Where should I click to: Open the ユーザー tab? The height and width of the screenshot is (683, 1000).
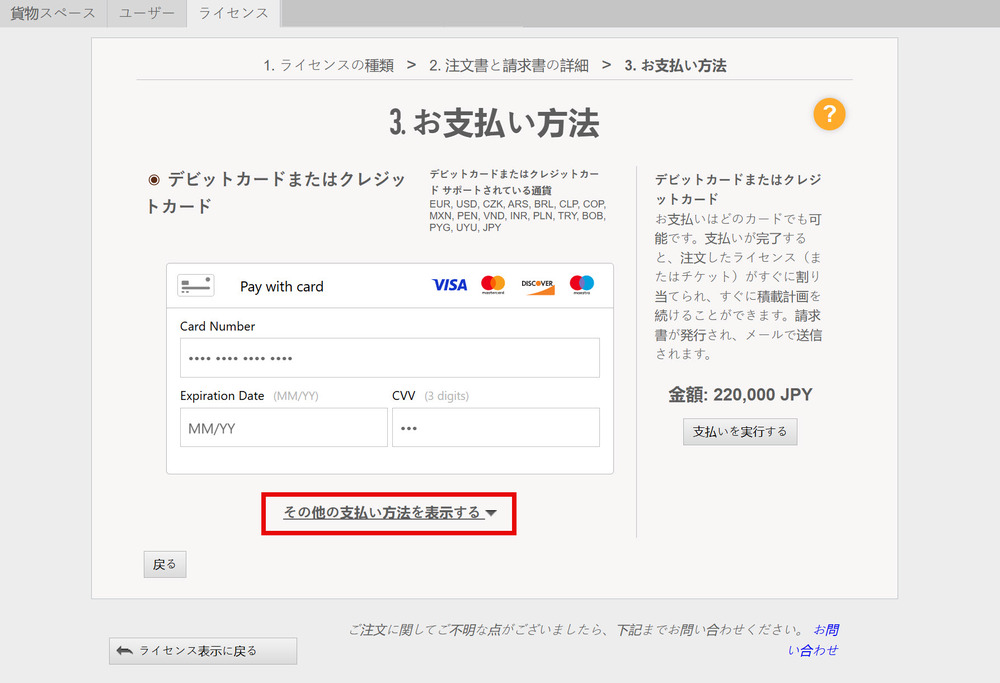[146, 13]
